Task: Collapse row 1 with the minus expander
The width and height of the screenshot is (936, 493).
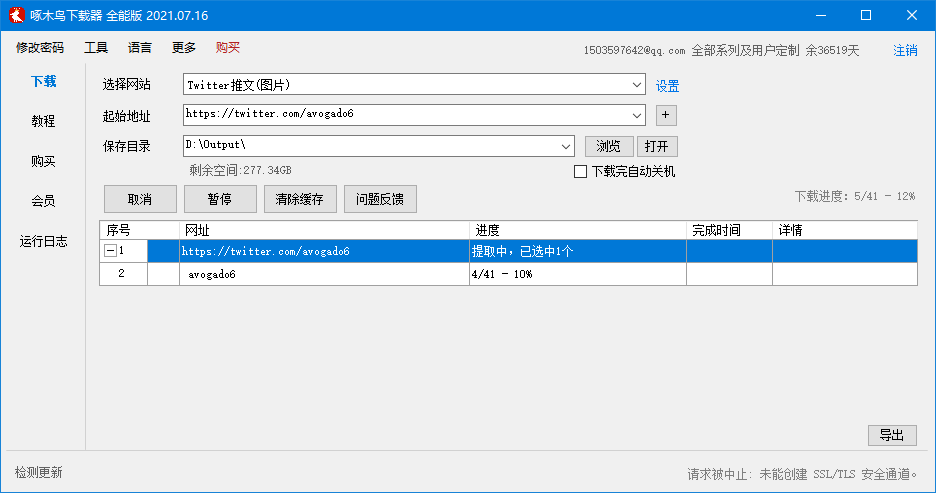Action: (110, 251)
